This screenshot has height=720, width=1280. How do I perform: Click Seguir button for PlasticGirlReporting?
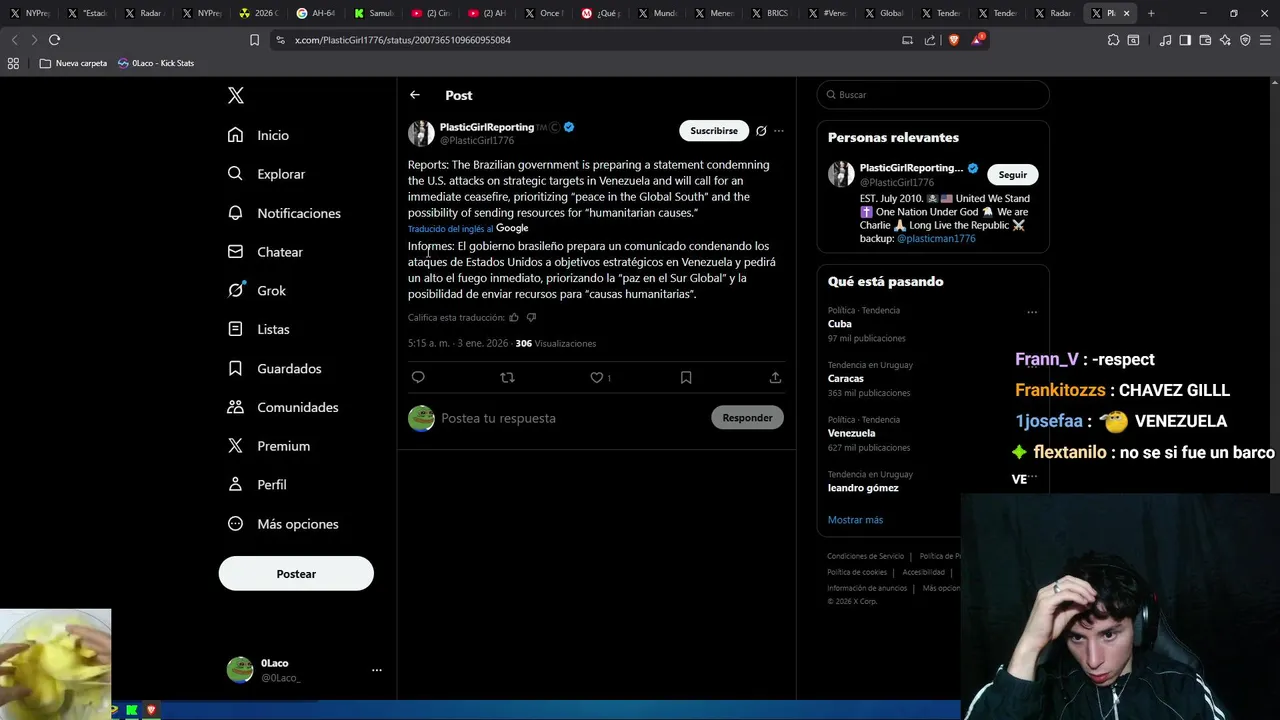coord(1012,175)
